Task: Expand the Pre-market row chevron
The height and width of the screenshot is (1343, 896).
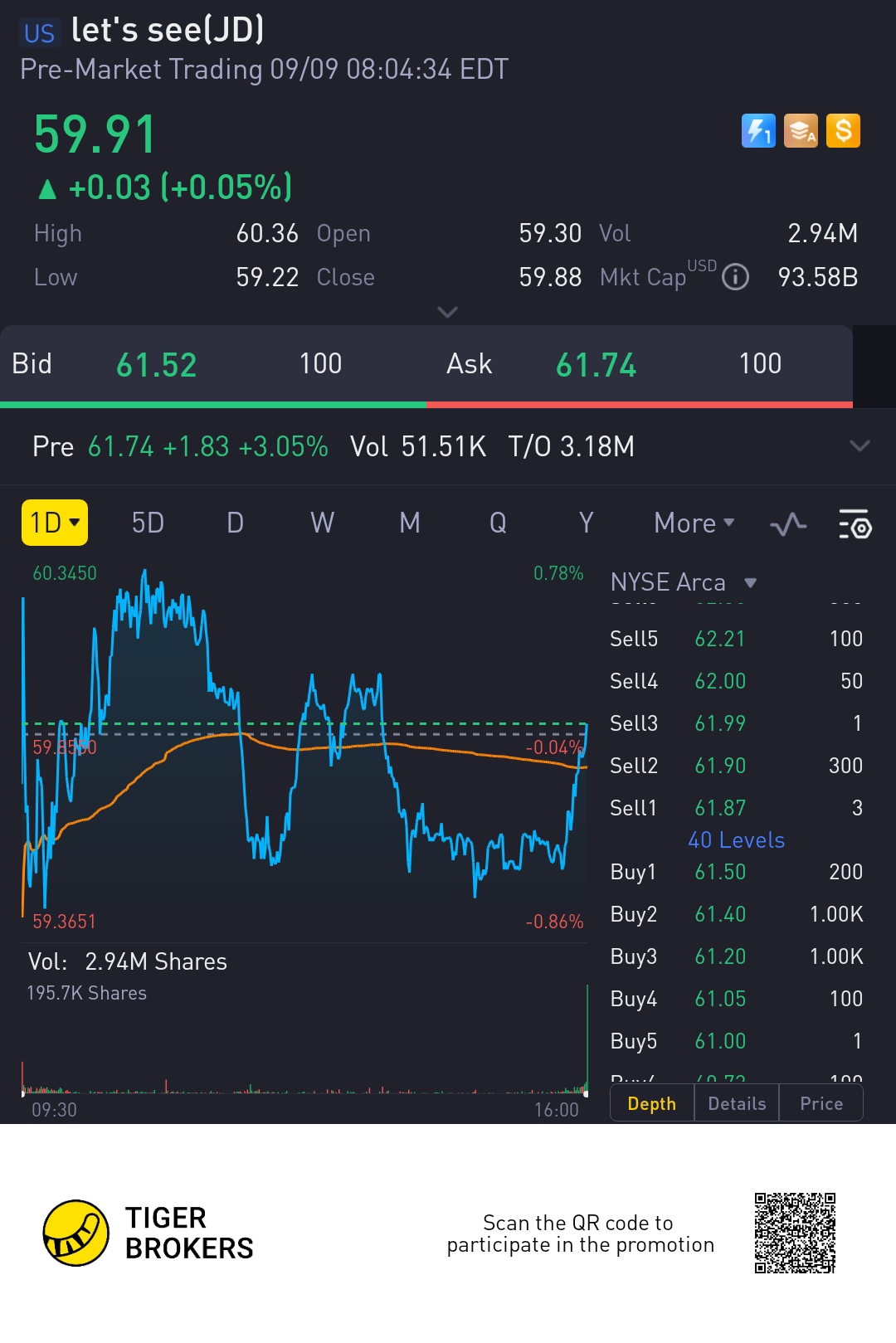Action: point(860,445)
